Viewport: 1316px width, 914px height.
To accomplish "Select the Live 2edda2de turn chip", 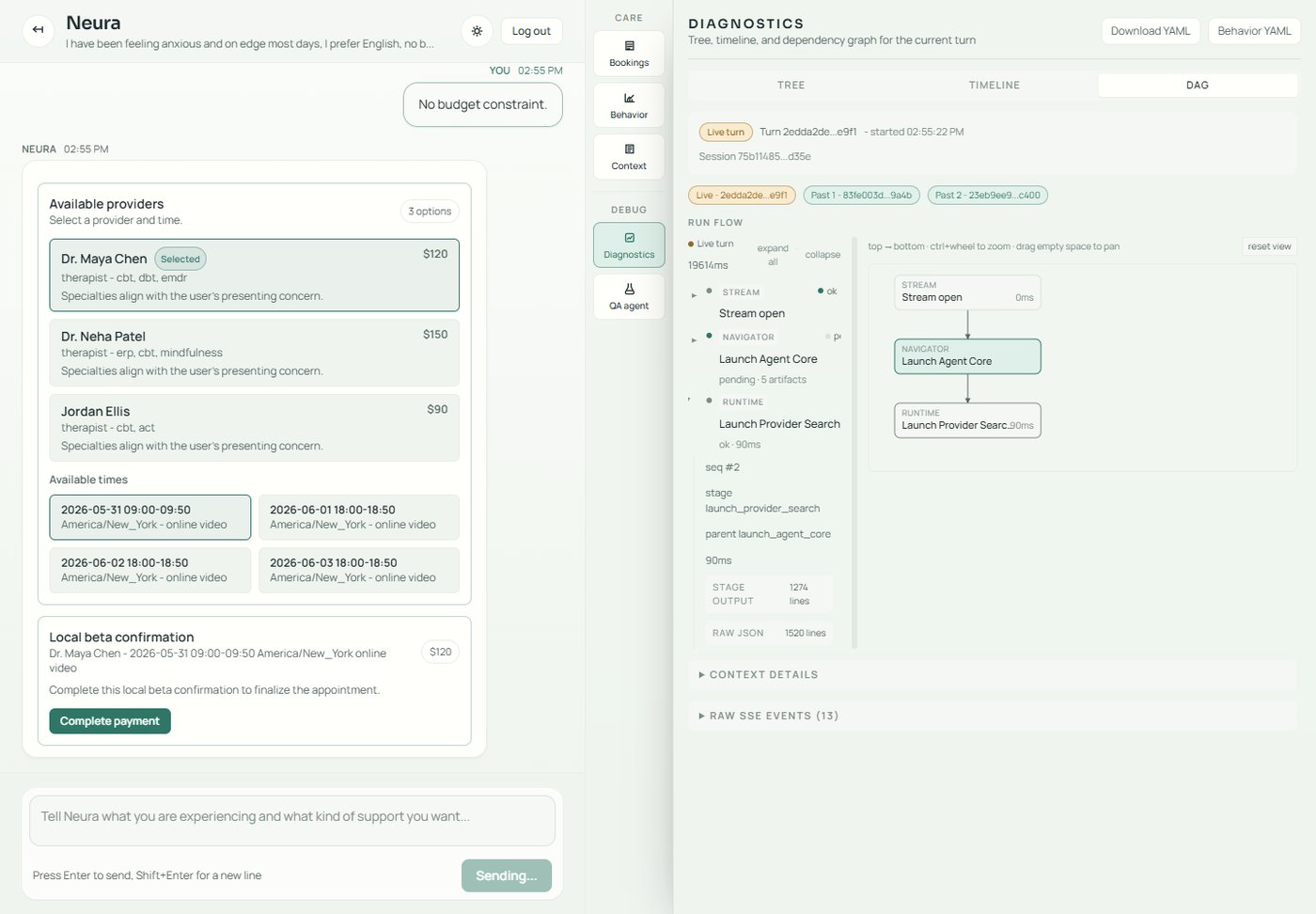I will click(742, 196).
